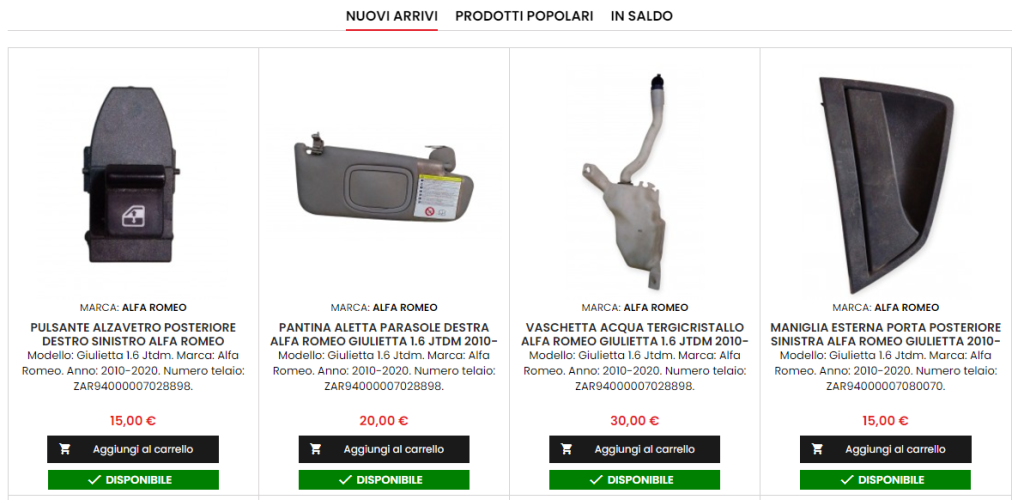Open the Pantina Aletta Parasole Destra title
Viewport: 1024px width, 500px height.
[384, 334]
